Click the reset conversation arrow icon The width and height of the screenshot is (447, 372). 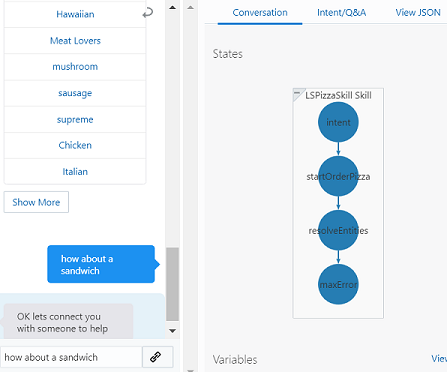pyautogui.click(x=148, y=13)
